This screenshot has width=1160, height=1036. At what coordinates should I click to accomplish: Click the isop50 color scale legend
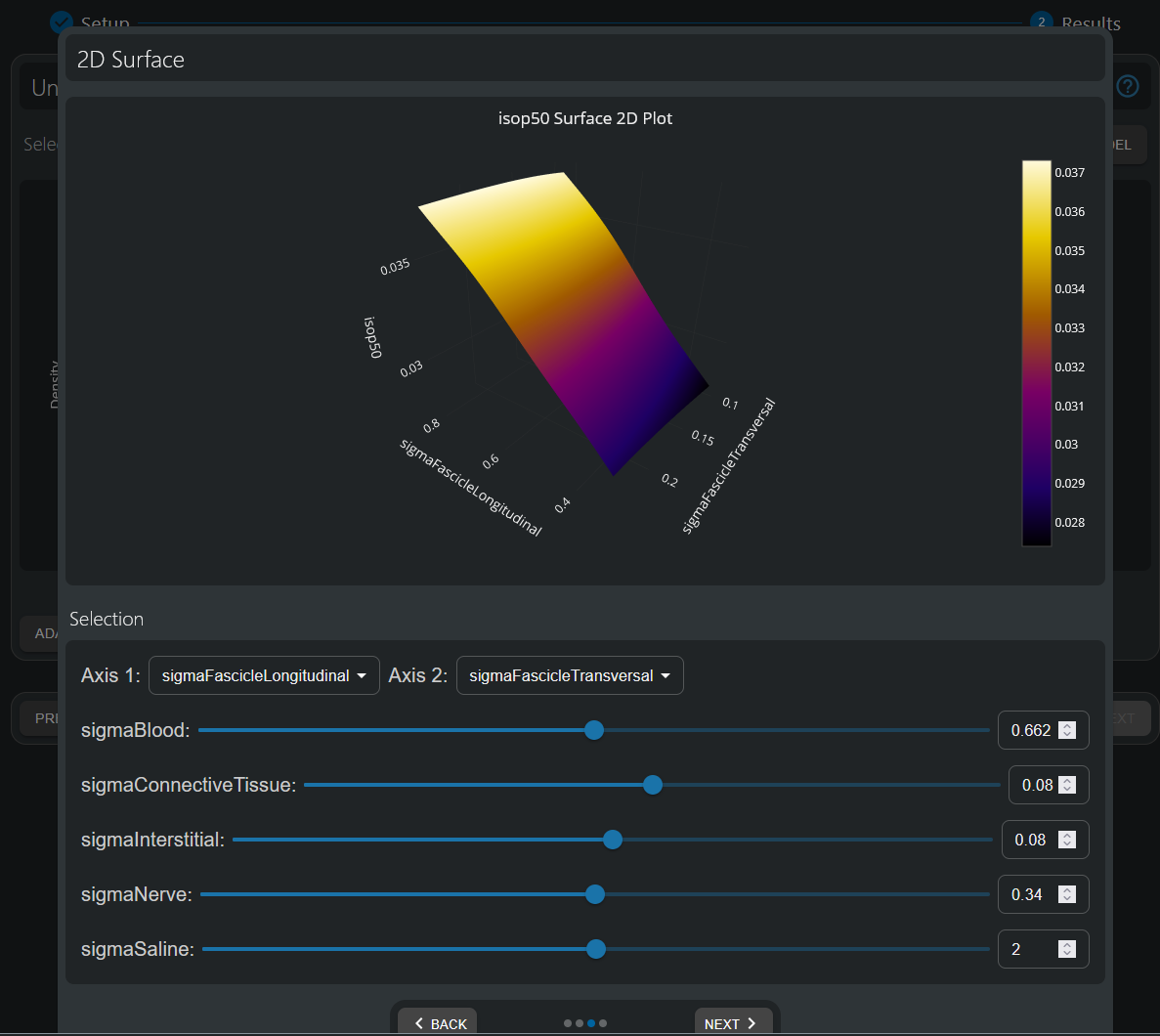tap(1035, 352)
